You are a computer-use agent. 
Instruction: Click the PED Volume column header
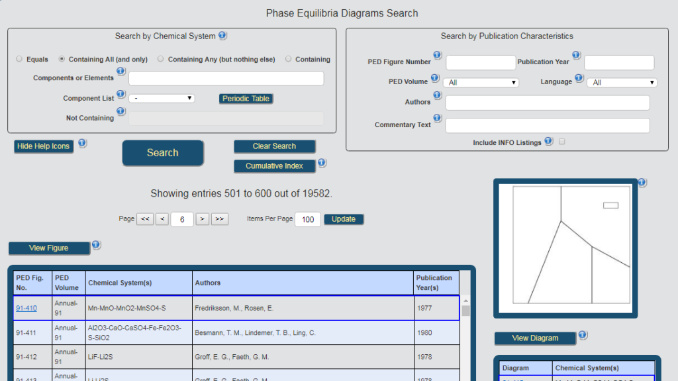point(69,283)
